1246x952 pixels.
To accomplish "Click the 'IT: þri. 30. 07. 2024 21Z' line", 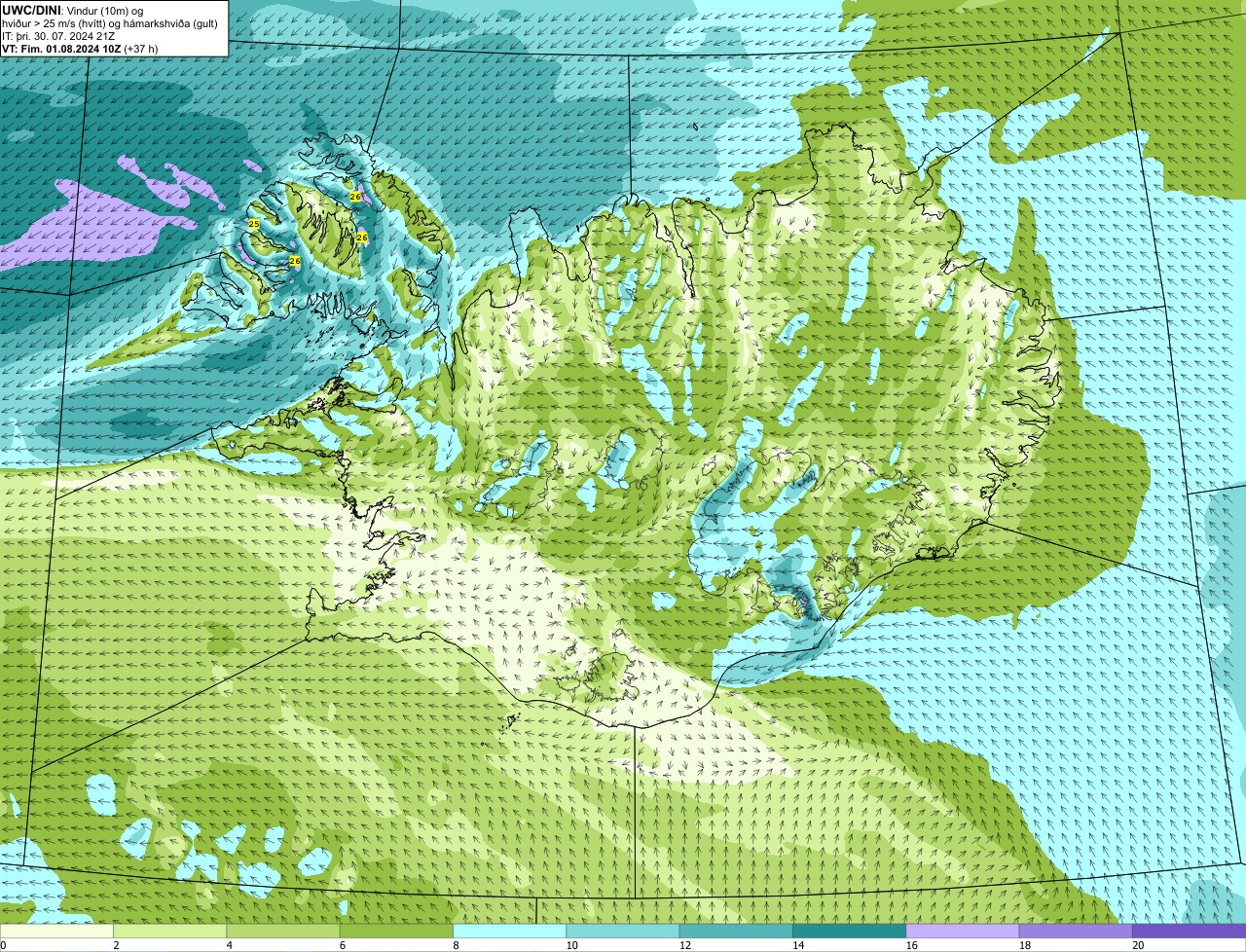I will pyautogui.click(x=58, y=36).
